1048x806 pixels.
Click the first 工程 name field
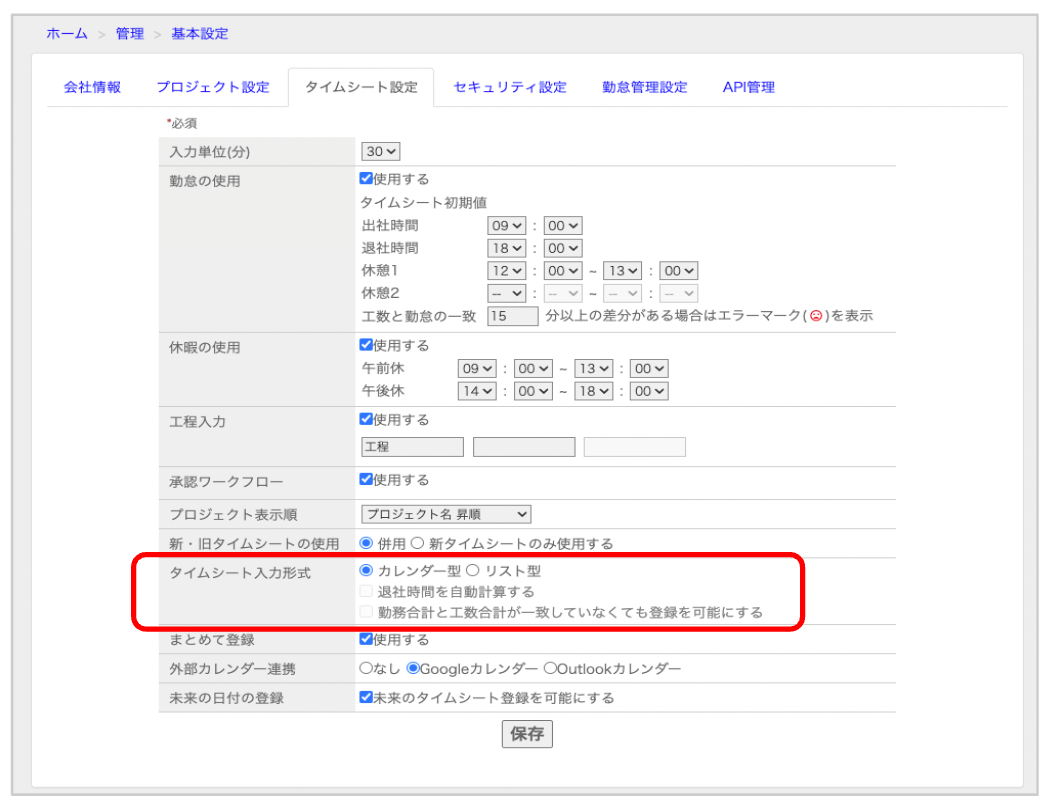[x=412, y=447]
